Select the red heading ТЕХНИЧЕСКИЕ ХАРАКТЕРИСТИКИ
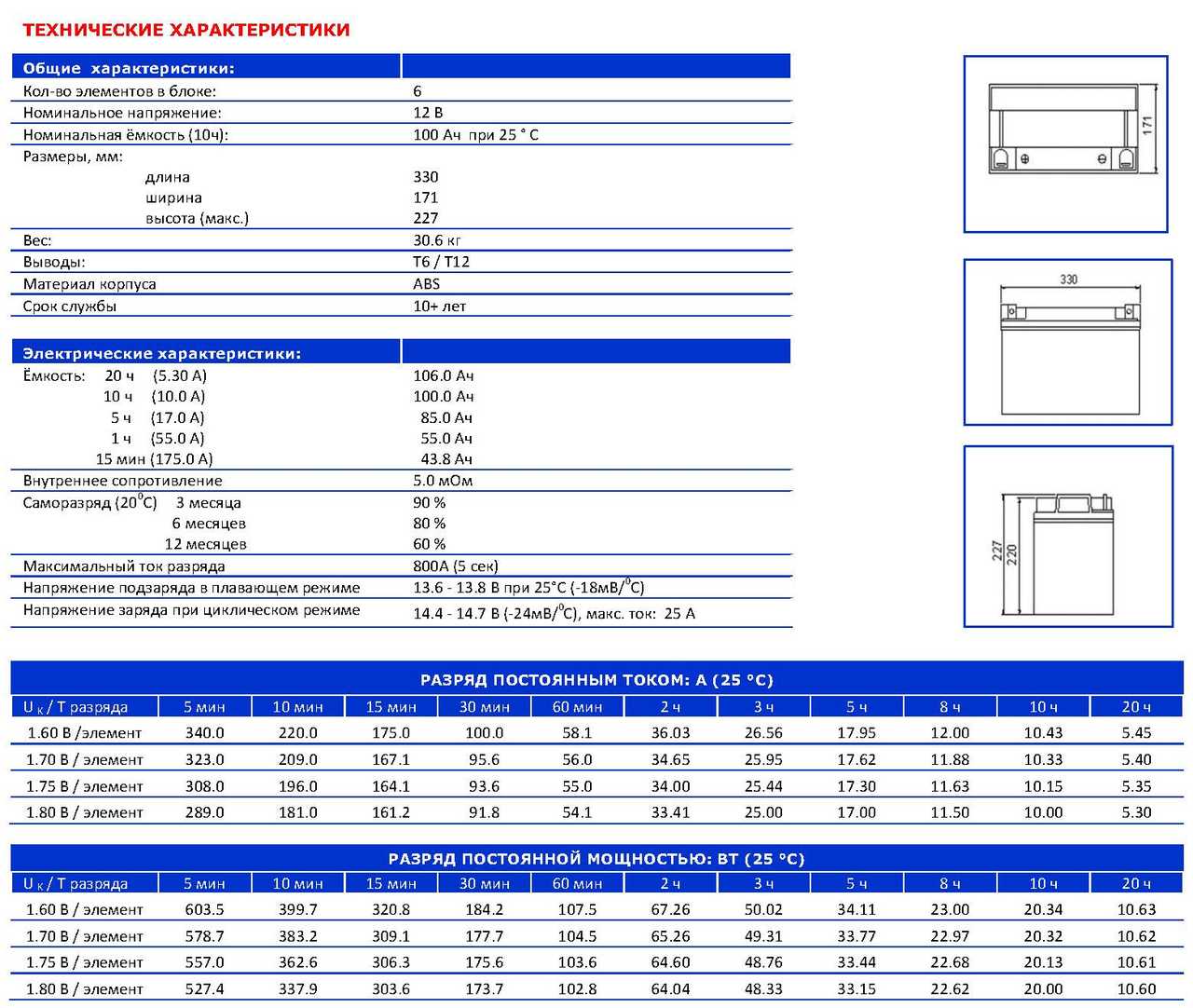1193x1008 pixels. [186, 30]
